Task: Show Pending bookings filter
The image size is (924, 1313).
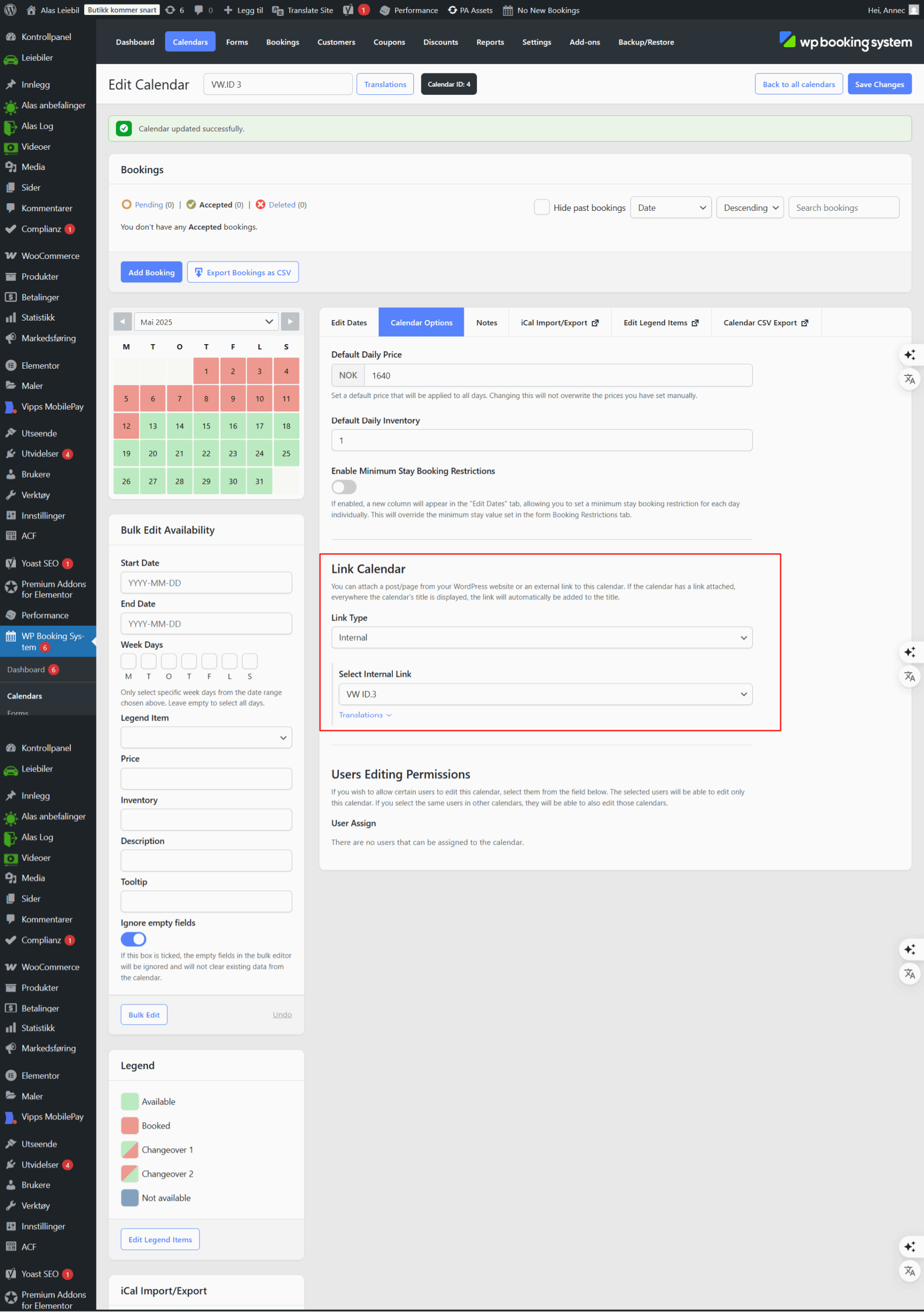Action: 149,204
